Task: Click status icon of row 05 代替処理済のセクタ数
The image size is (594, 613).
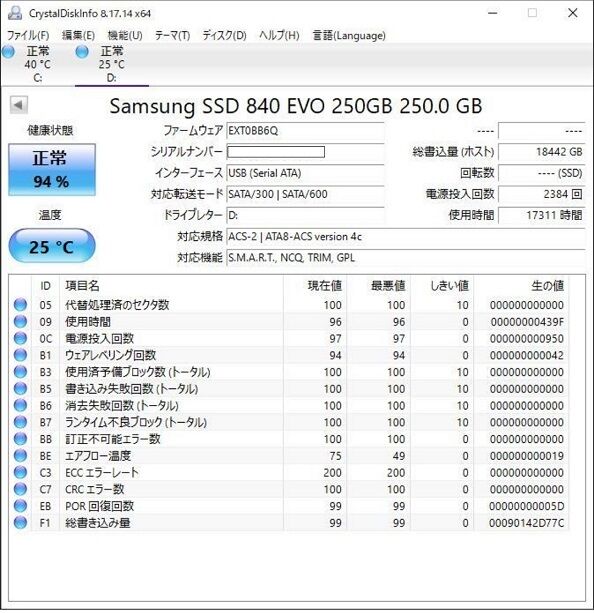Action: [20, 305]
